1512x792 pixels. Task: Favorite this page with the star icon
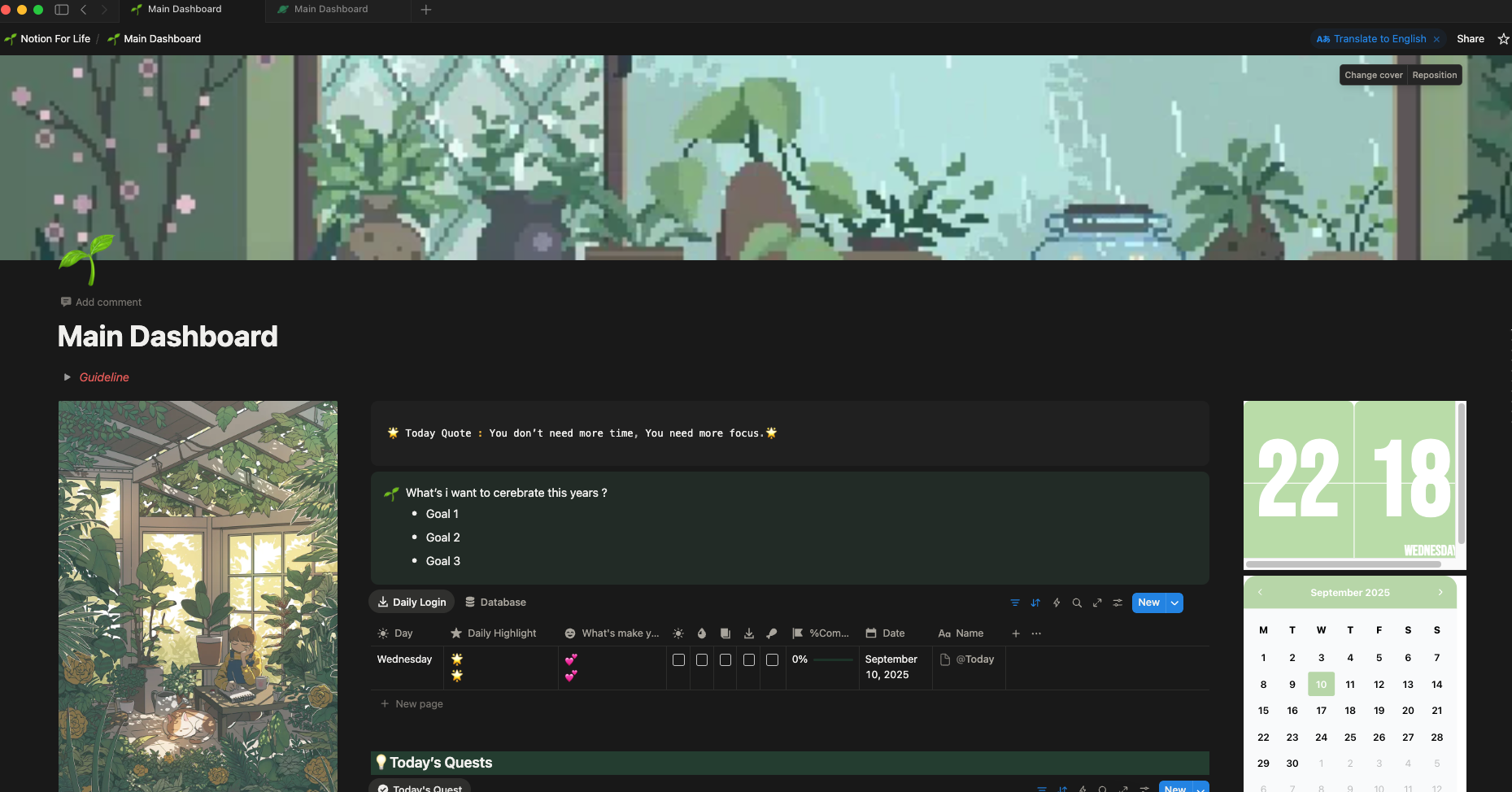[1503, 39]
